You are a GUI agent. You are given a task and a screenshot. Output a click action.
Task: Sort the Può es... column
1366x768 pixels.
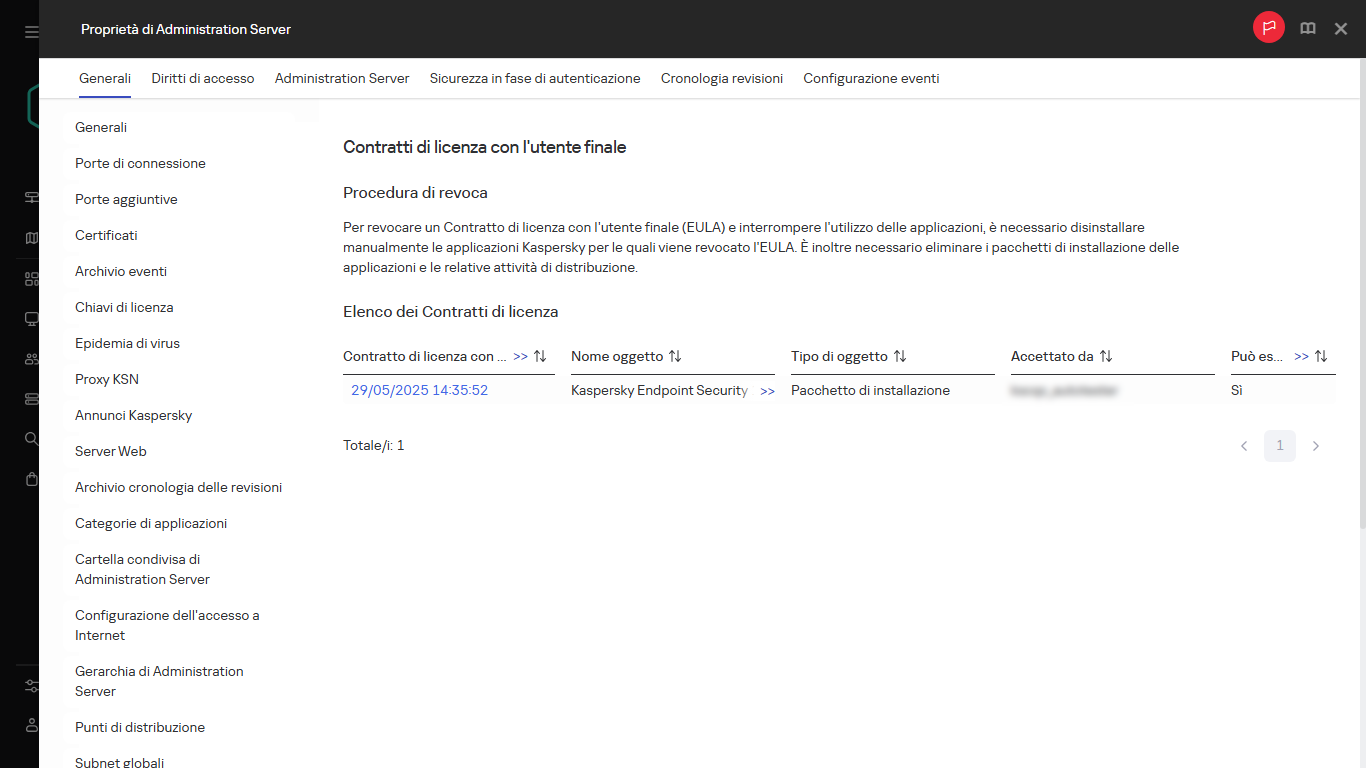pos(1321,357)
